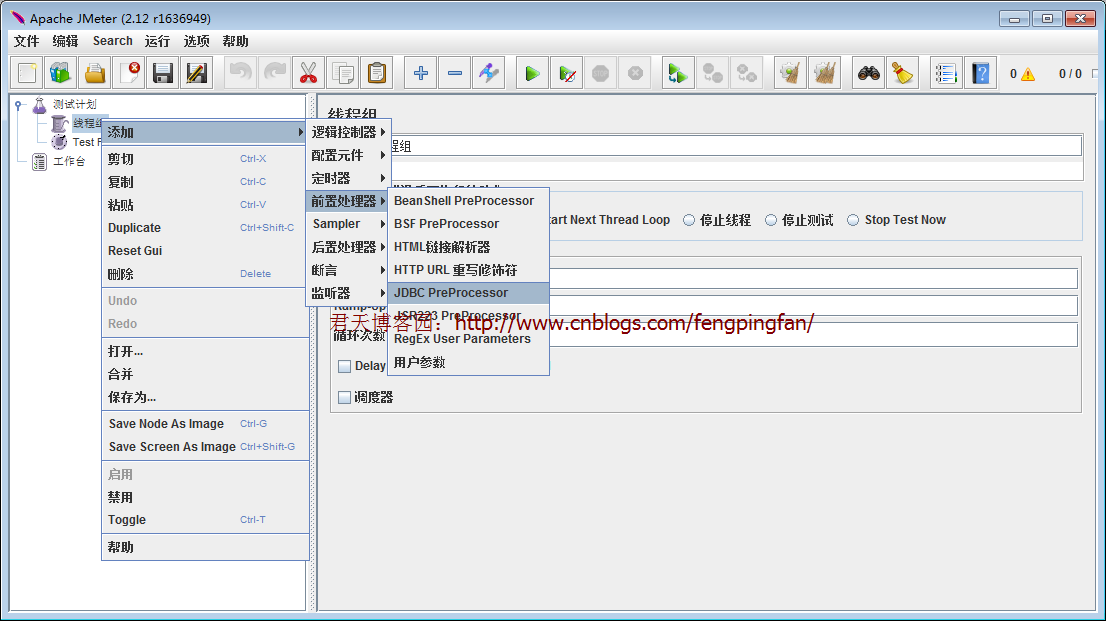Viewport: 1106px width, 621px height.
Task: Start the test with green play icon
Action: (x=533, y=73)
